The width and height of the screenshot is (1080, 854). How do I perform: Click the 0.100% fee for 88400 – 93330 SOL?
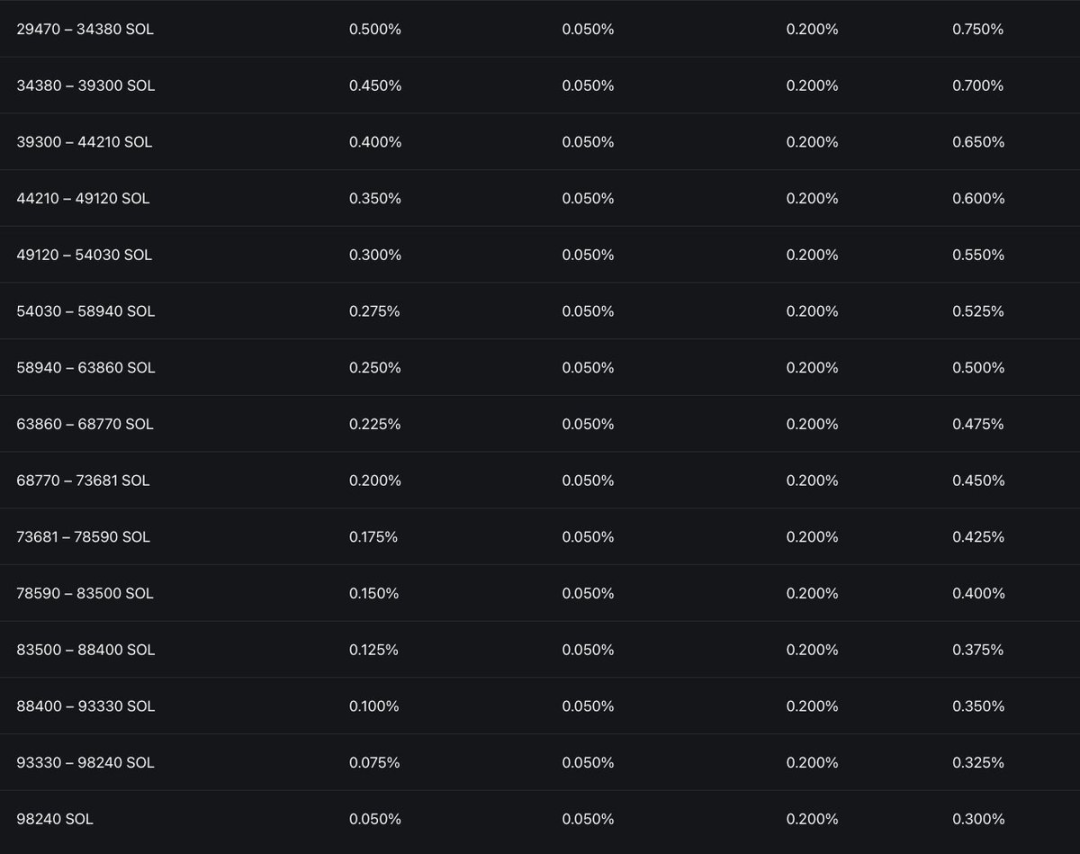[374, 706]
